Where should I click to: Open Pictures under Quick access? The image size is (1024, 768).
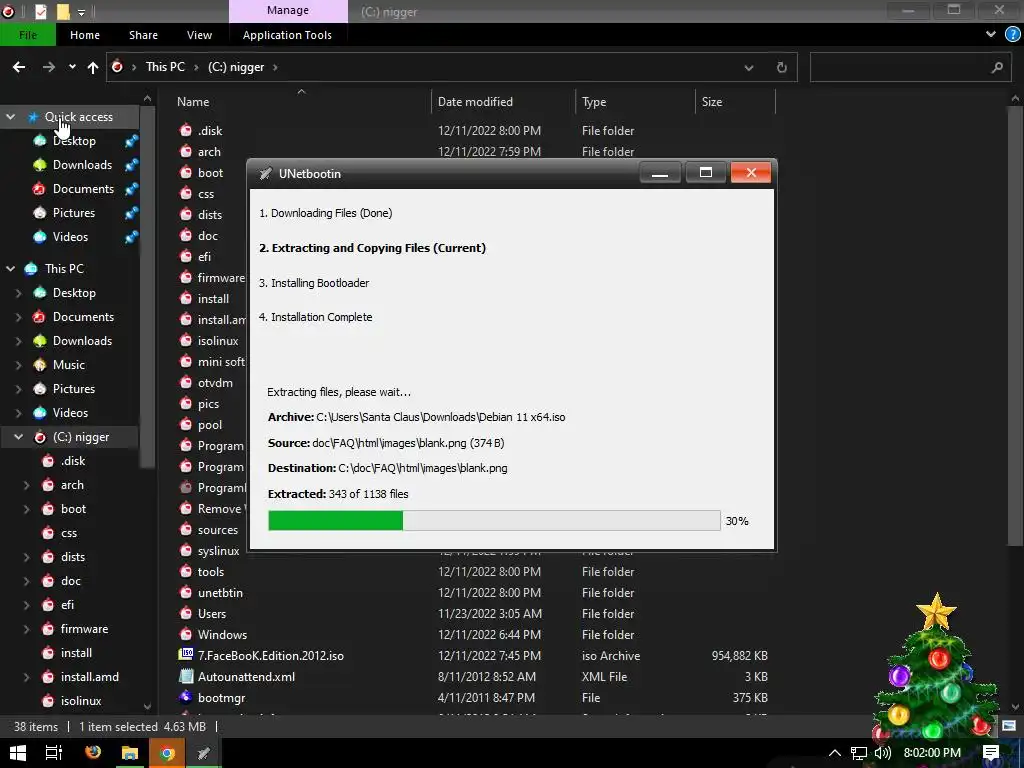[74, 213]
